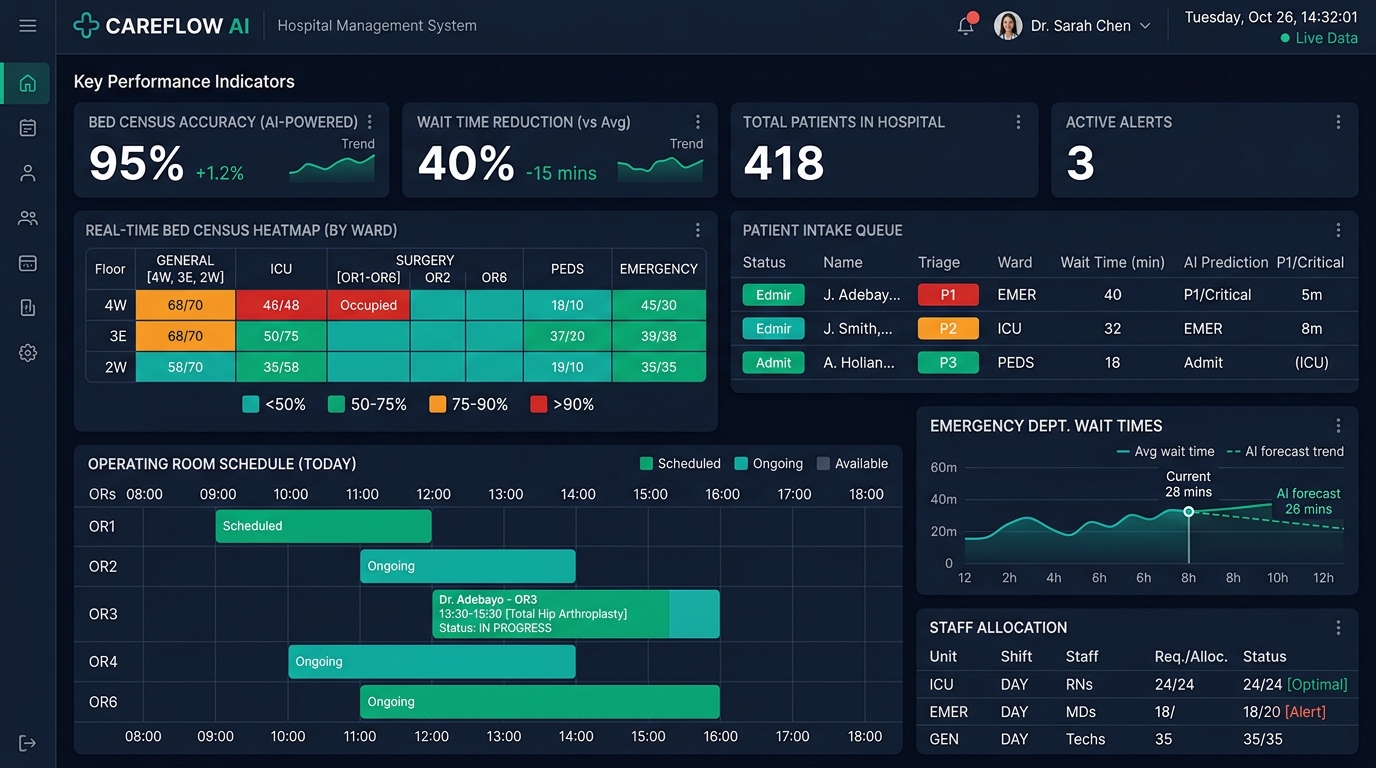Viewport: 1376px width, 768px height.
Task: Open the chart report sidebar icon
Action: 27,308
